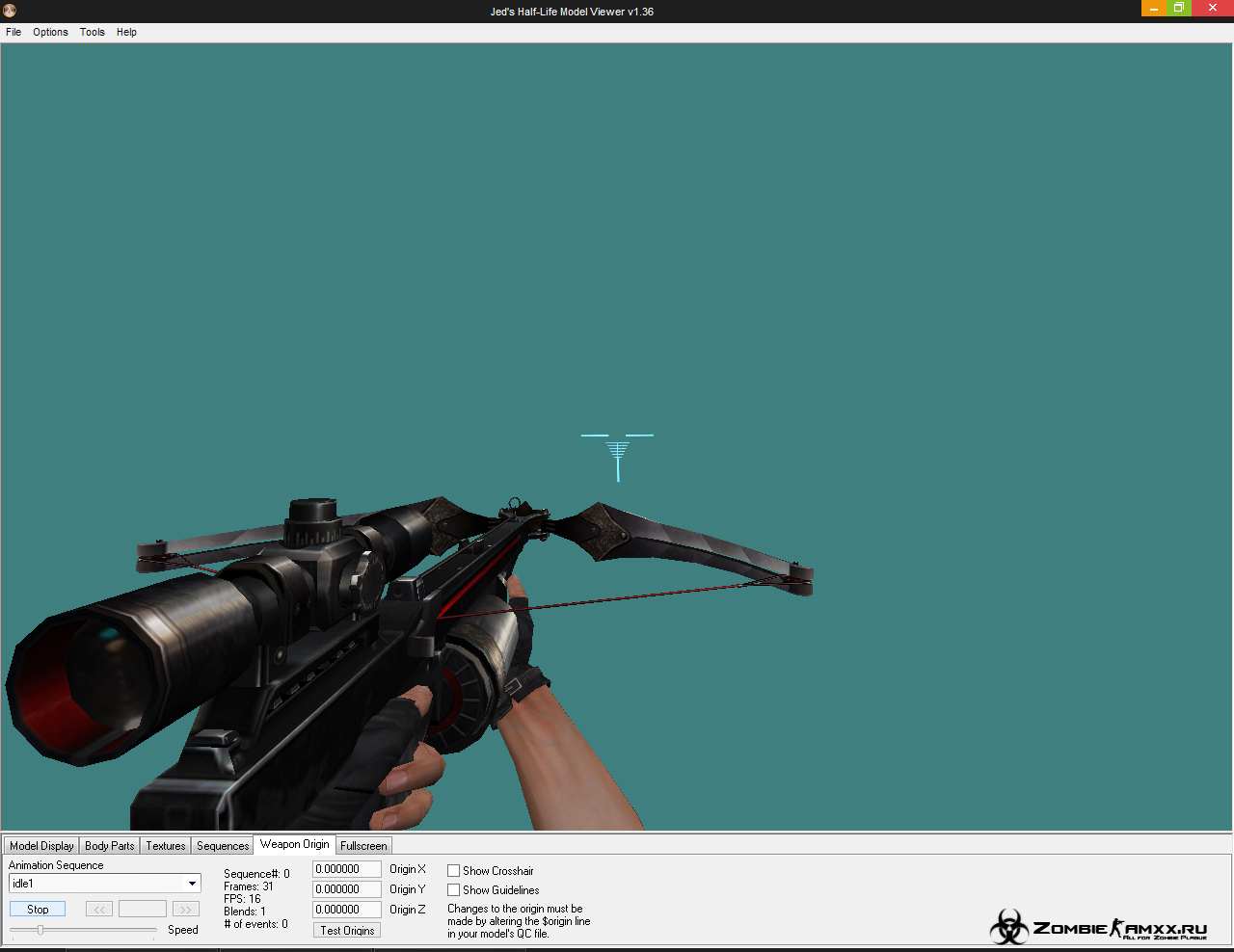Viewport: 1234px width, 952px height.
Task: Close the Model Viewer window
Action: [x=1213, y=8]
